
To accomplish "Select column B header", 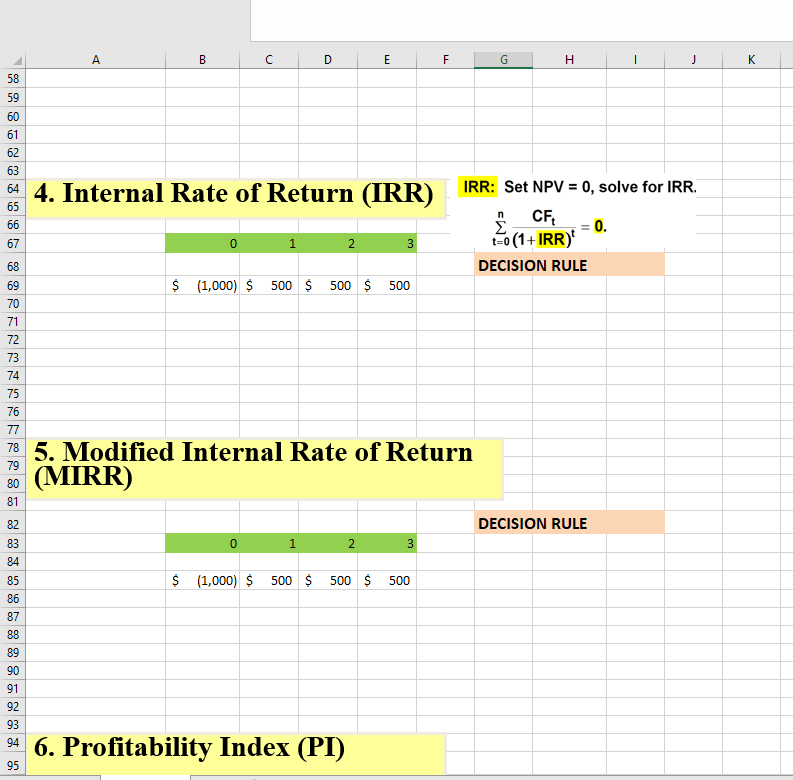I will click(202, 60).
